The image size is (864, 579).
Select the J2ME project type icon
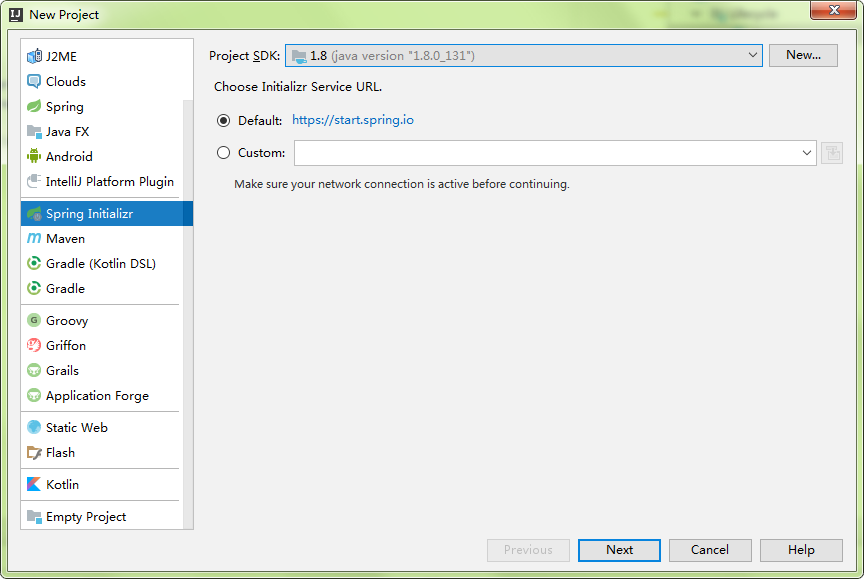[34, 56]
